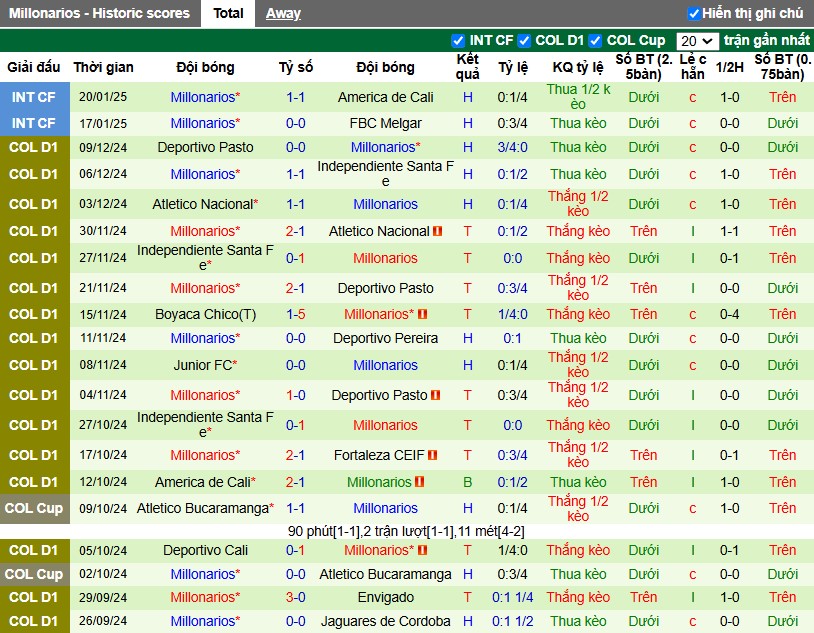Viewport: 814px width, 633px height.
Task: Open the 20 matches count dropdown
Action: click(697, 41)
